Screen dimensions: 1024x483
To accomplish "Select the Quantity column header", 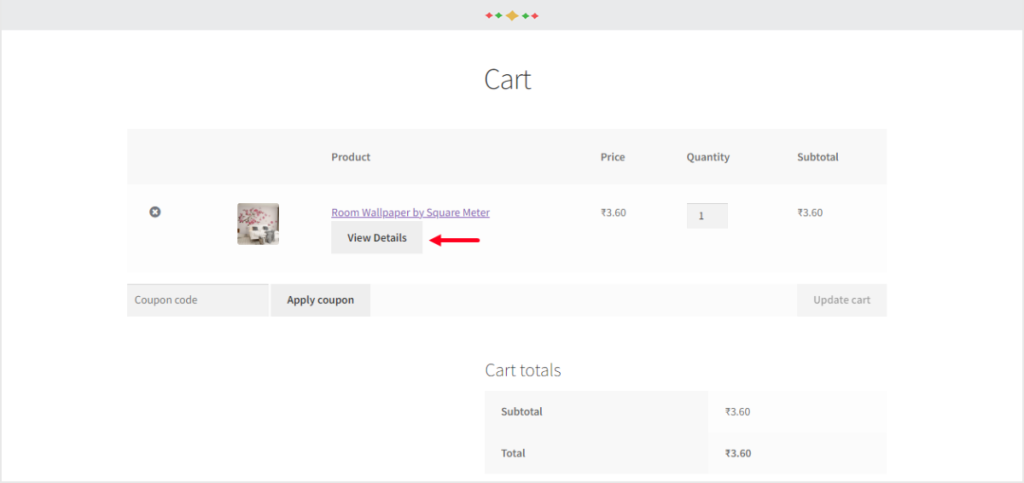I will (x=708, y=157).
